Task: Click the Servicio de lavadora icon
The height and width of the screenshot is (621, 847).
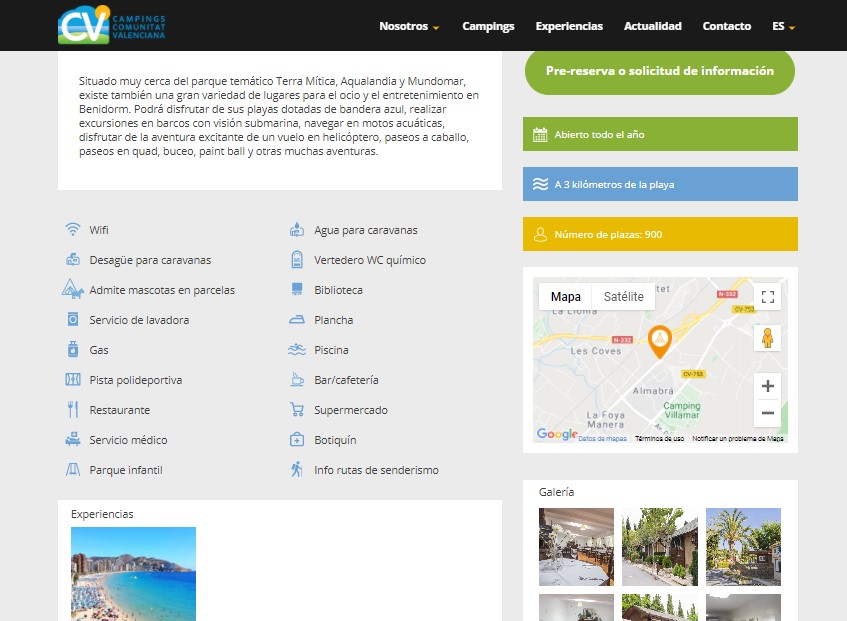Action: (x=72, y=320)
